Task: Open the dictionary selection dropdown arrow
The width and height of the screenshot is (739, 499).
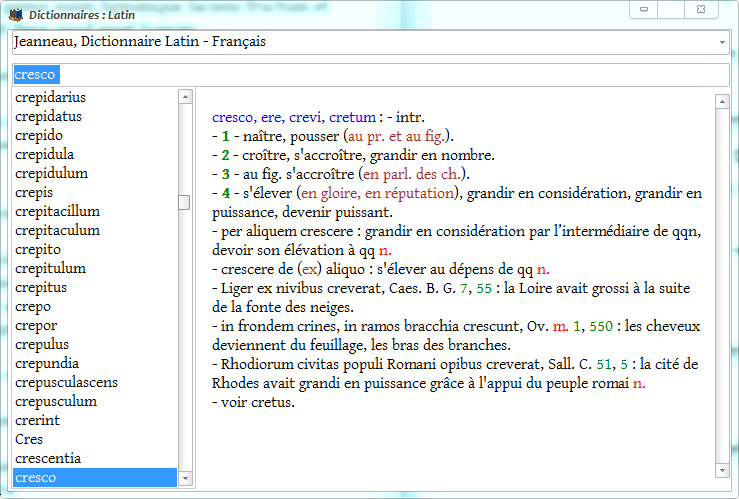Action: [722, 42]
